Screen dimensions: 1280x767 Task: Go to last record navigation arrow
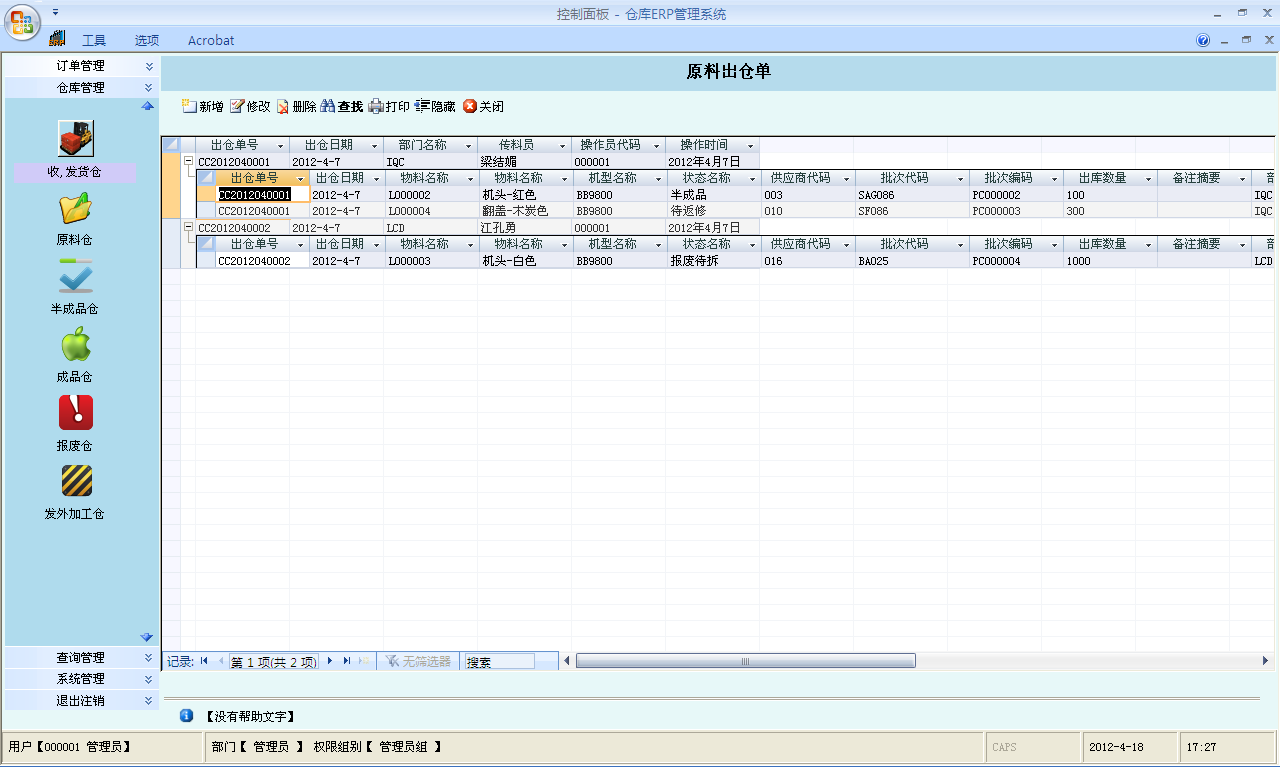pos(347,661)
